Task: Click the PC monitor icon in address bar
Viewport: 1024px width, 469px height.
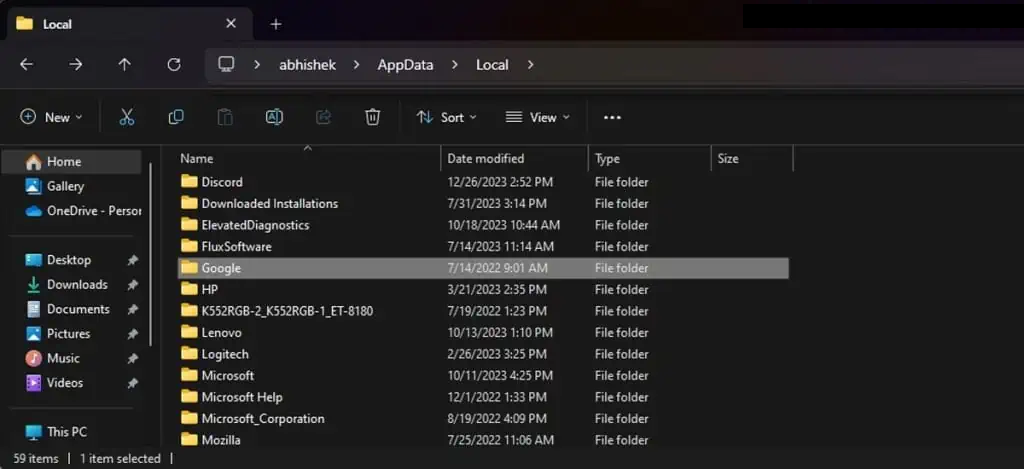Action: [227, 64]
